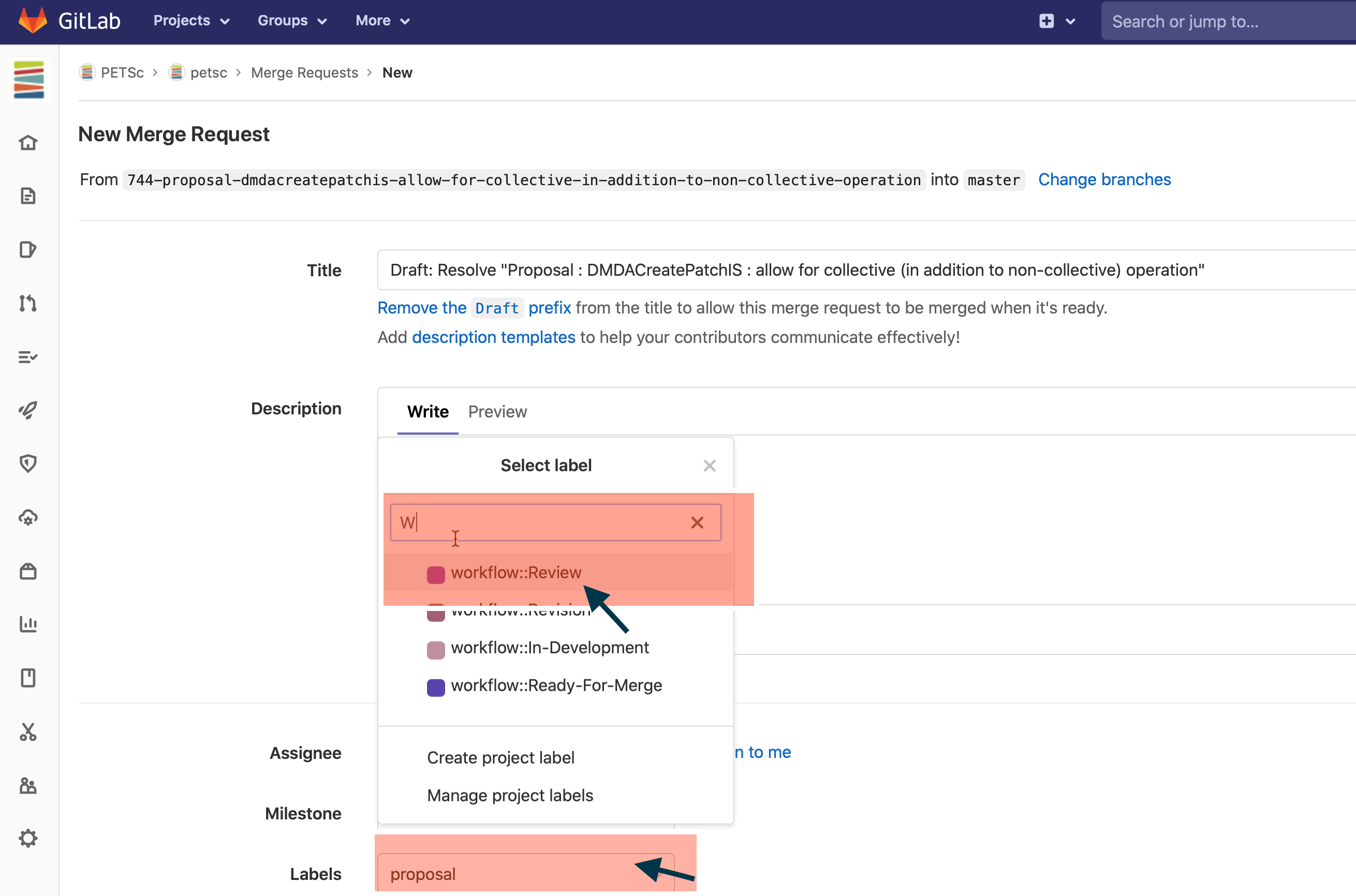Viewport: 1356px width, 896px height.
Task: Open Wiki book icon in sidebar
Action: [28, 678]
